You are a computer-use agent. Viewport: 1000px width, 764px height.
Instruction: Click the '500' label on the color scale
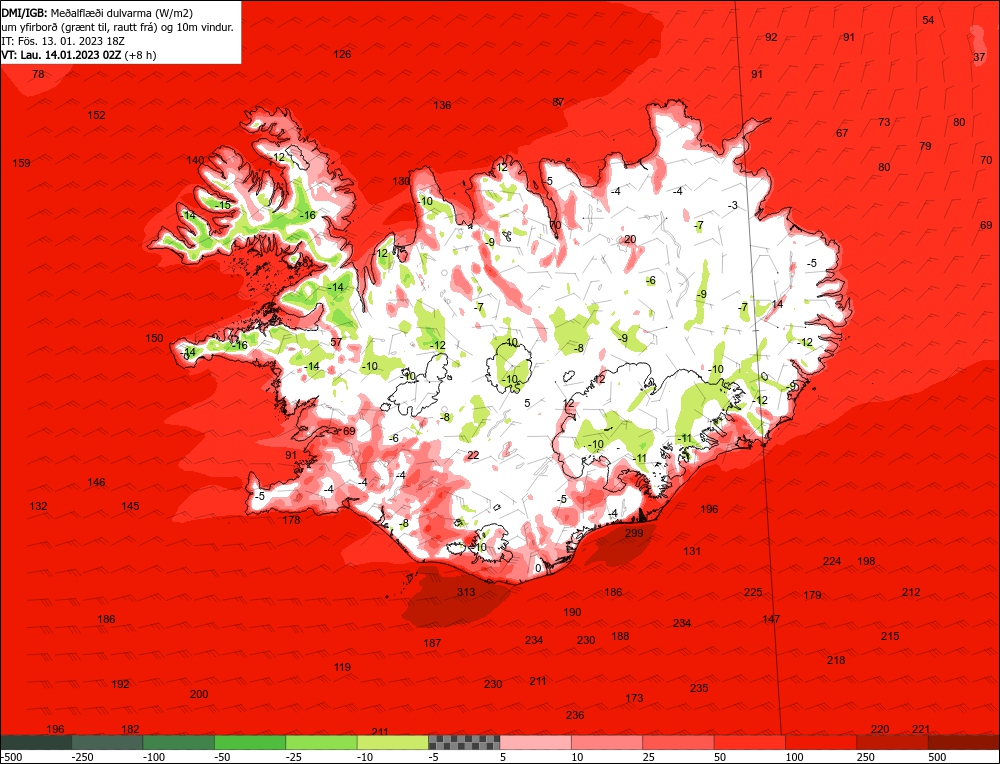(937, 757)
